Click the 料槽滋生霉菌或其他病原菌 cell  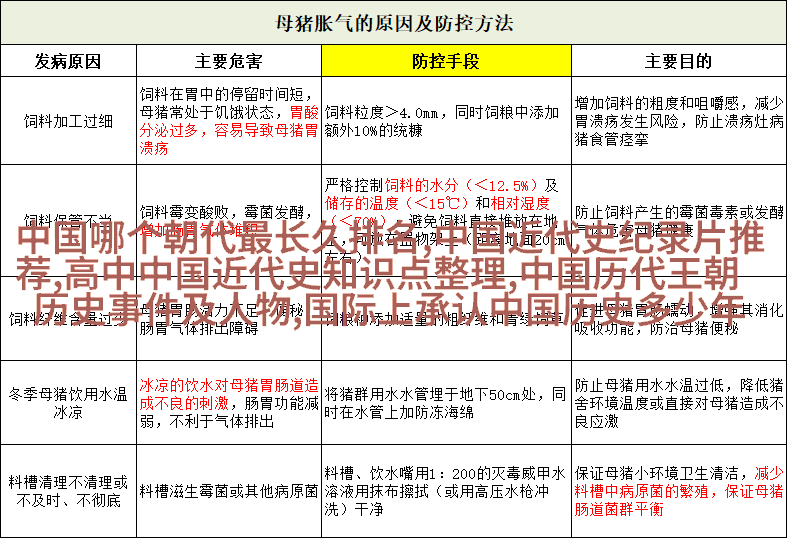[x=229, y=491]
